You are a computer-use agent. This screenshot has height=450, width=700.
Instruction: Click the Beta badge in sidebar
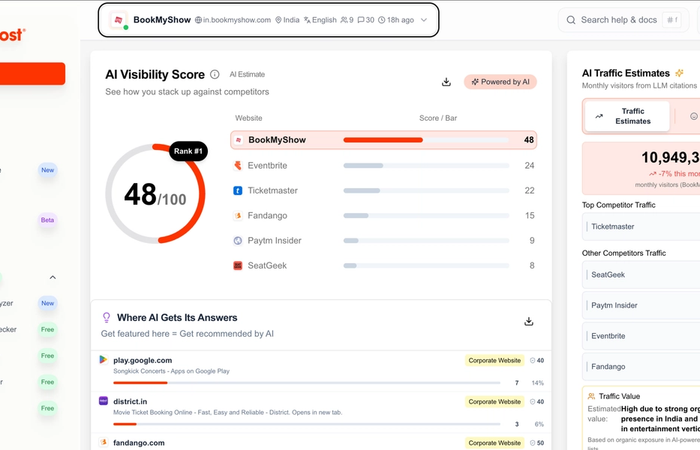click(x=47, y=220)
